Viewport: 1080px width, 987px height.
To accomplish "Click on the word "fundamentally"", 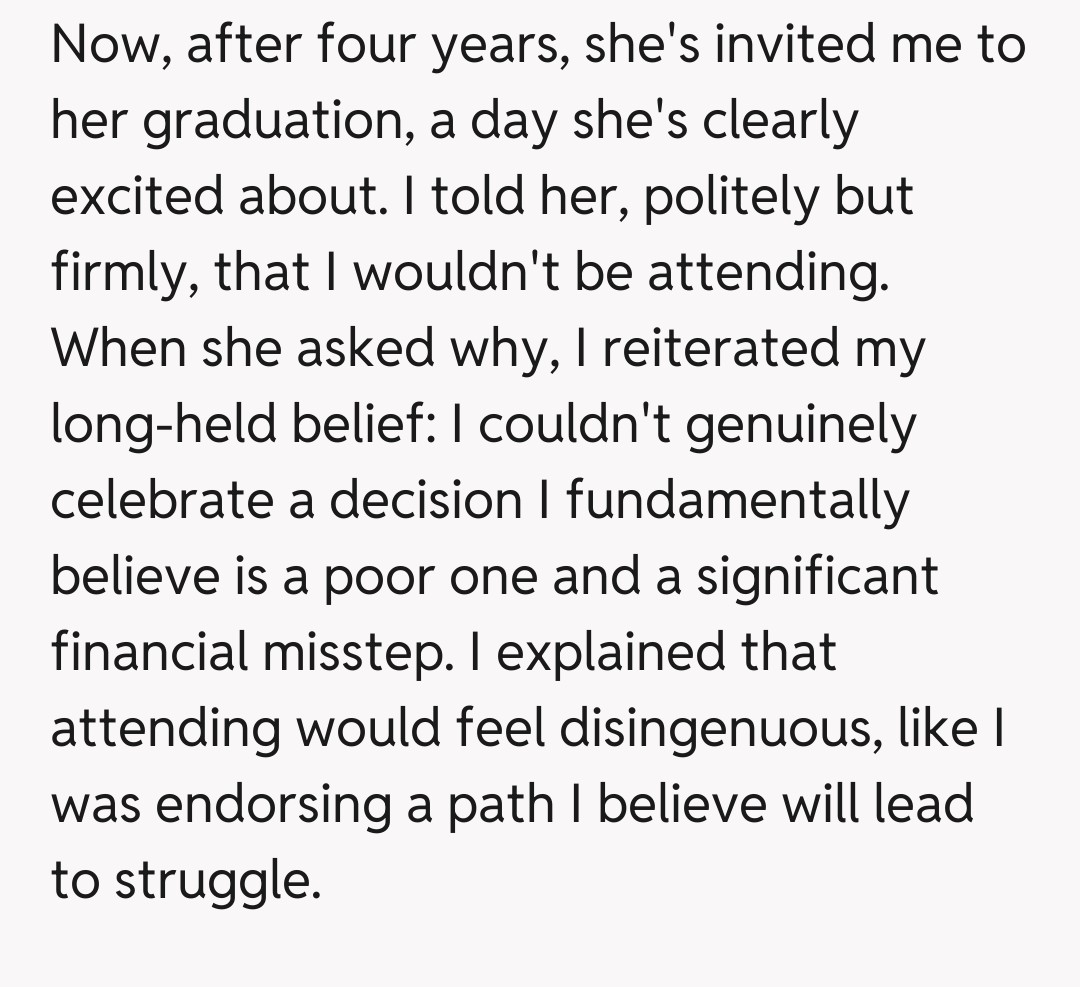I will 738,500.
